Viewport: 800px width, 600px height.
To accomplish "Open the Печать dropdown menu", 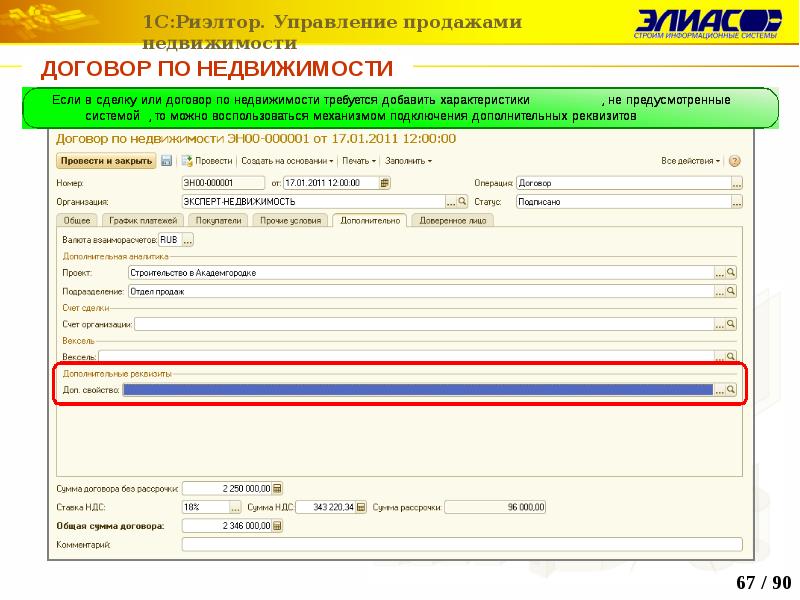I will (359, 160).
